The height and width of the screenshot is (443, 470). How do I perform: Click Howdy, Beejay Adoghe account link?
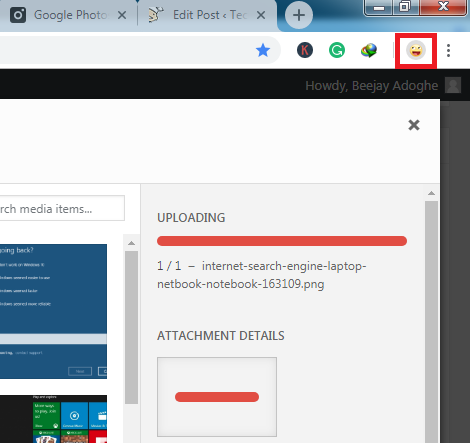(372, 86)
